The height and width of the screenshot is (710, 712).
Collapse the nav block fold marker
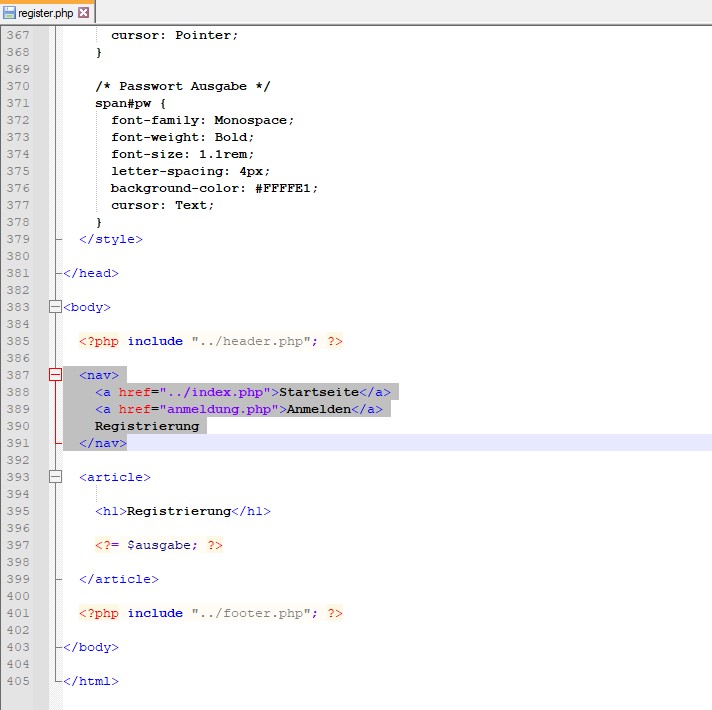coord(54,375)
